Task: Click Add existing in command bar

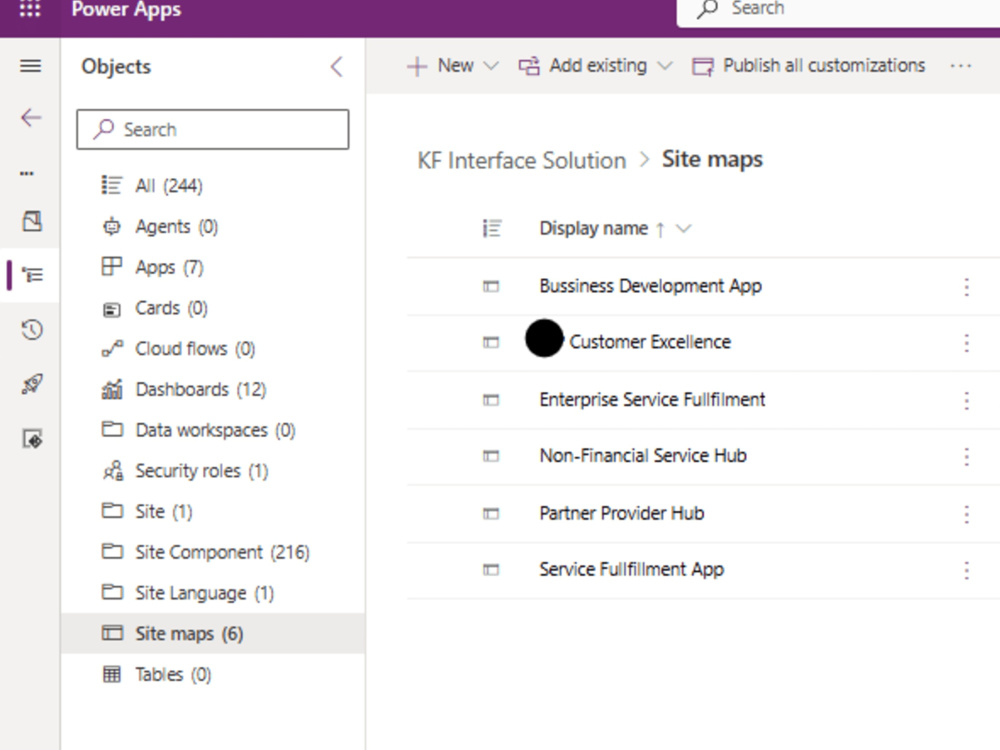Action: [582, 66]
